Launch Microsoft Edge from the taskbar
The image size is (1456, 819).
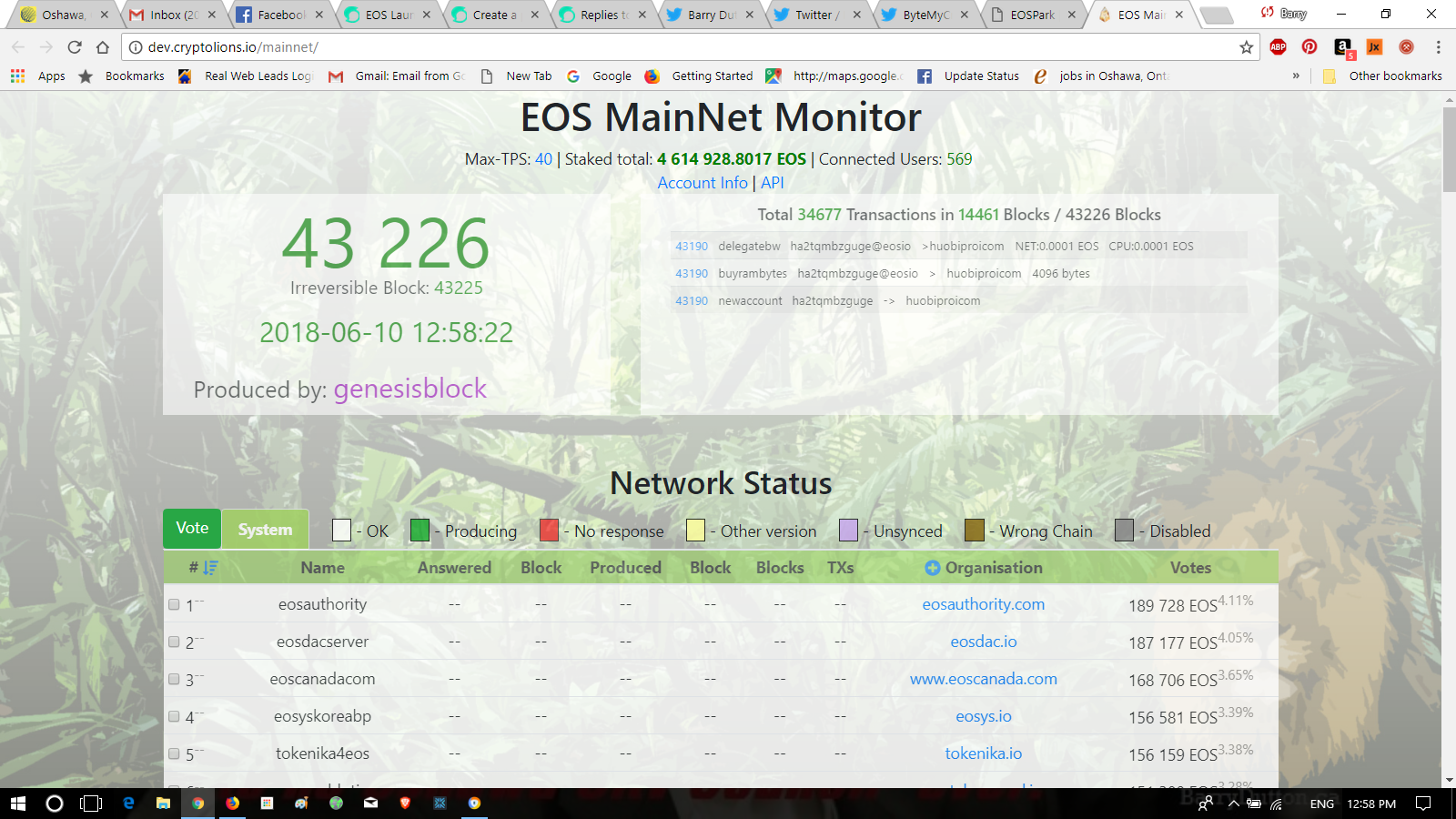(x=128, y=804)
